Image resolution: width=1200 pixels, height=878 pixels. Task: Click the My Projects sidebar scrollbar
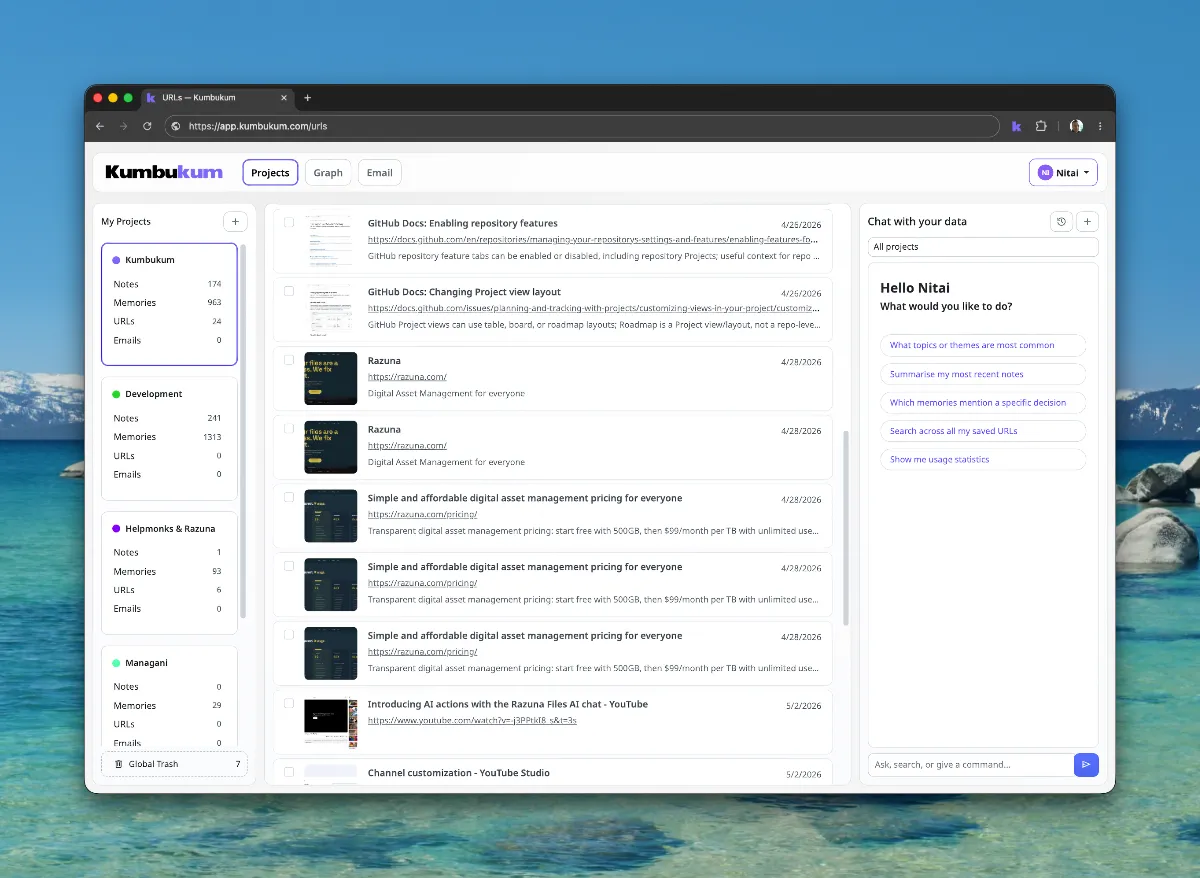coord(243,430)
